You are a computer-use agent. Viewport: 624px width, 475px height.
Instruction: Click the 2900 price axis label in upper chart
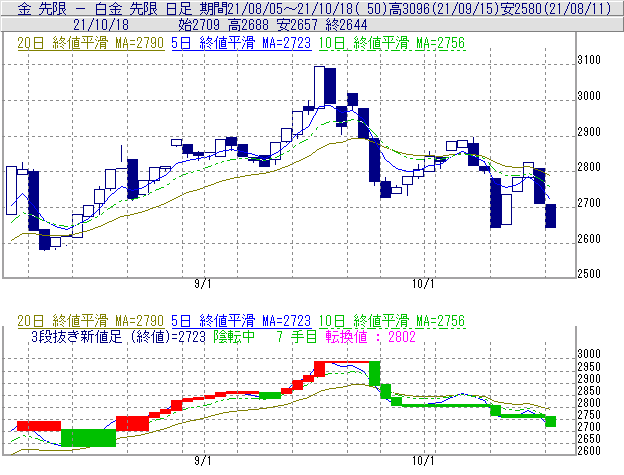pyautogui.click(x=589, y=132)
